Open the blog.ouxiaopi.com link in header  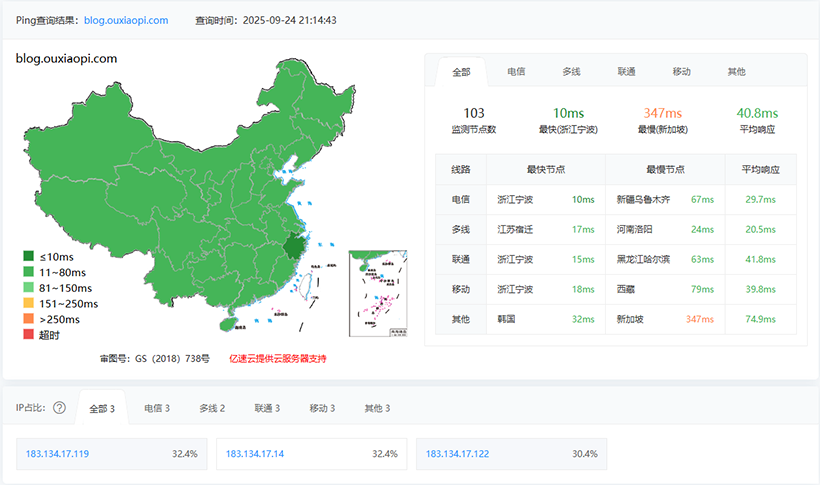(126, 20)
